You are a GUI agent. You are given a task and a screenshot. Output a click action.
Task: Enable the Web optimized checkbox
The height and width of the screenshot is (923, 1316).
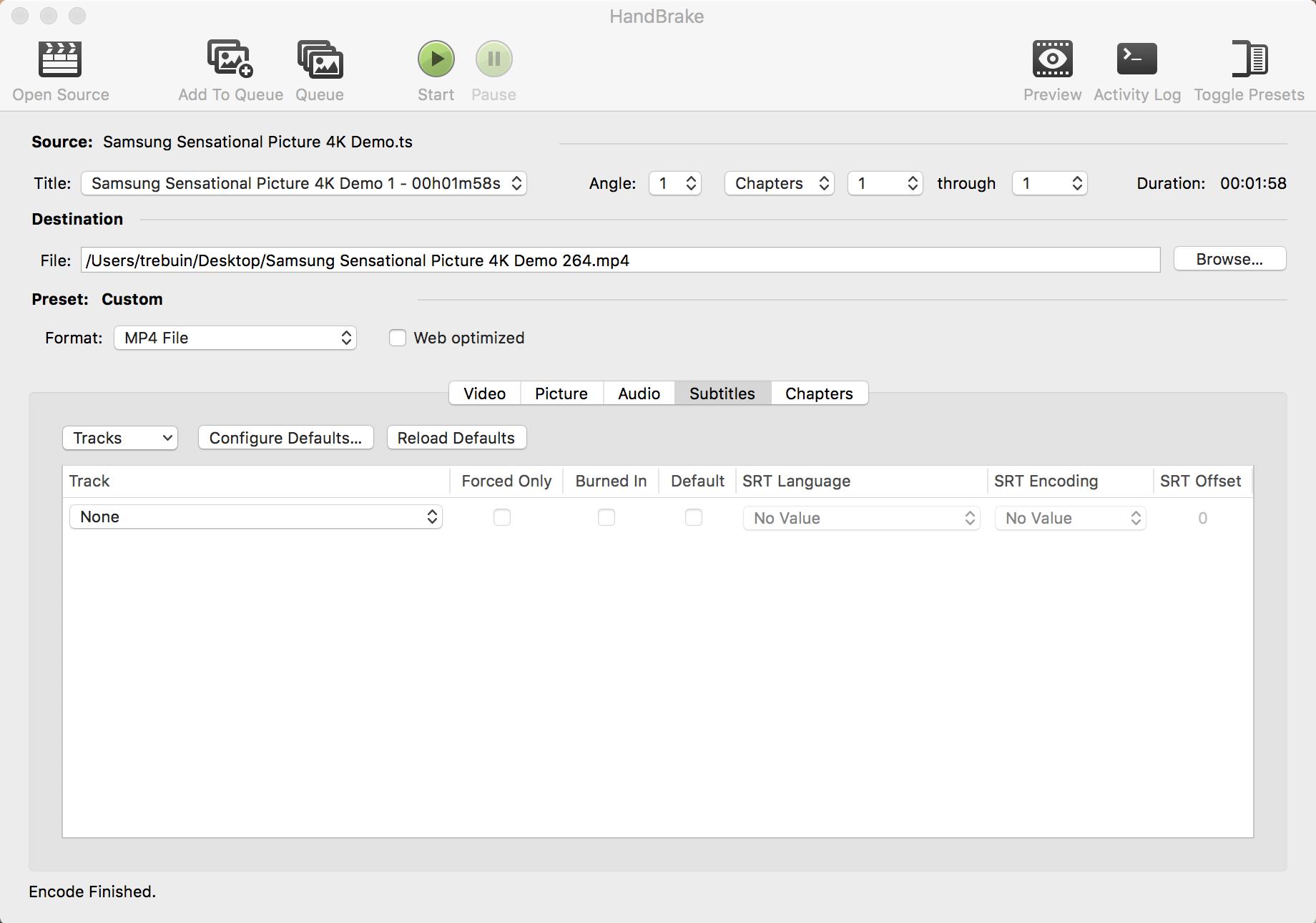[398, 338]
